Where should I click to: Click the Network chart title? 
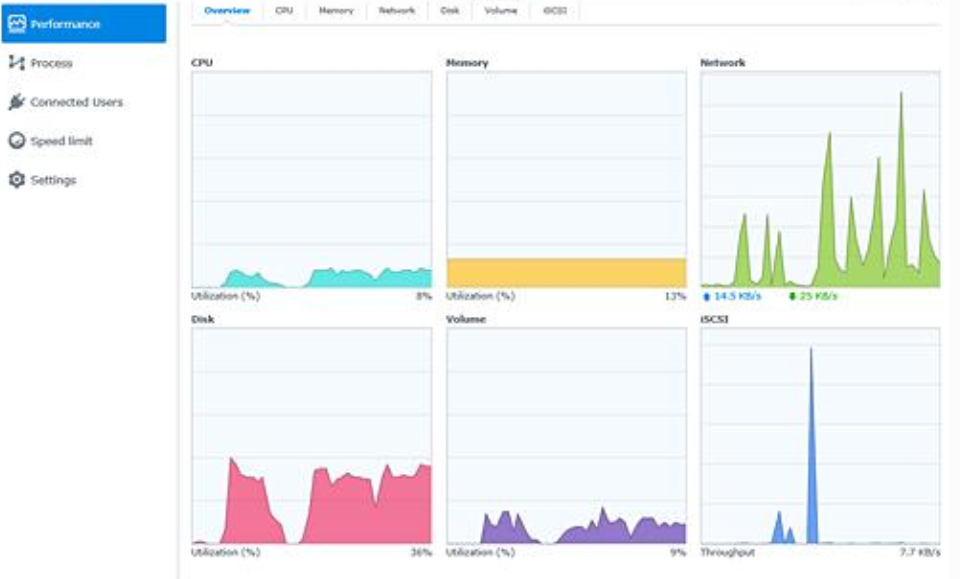coord(723,62)
